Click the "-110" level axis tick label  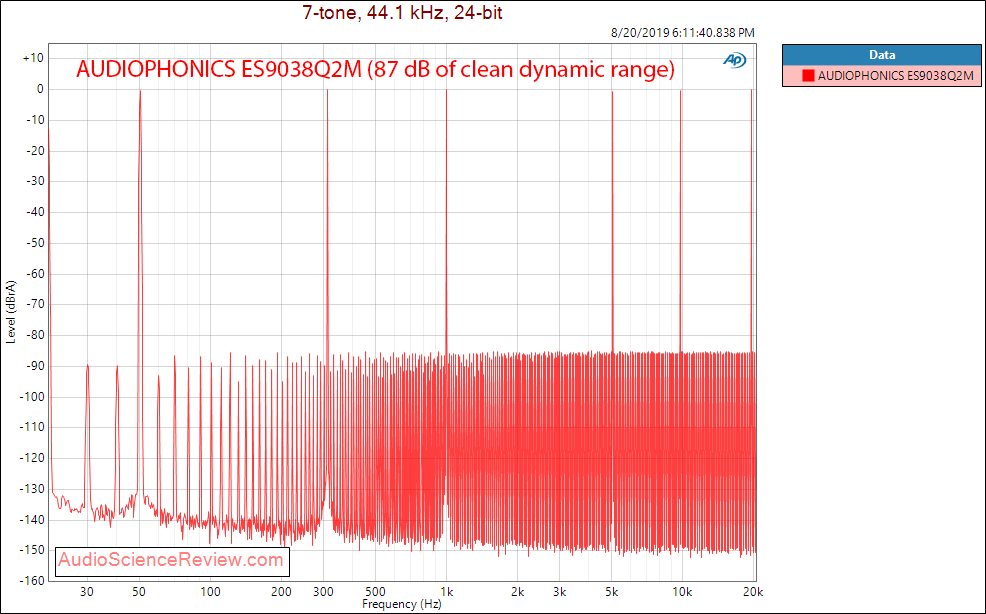coord(32,427)
